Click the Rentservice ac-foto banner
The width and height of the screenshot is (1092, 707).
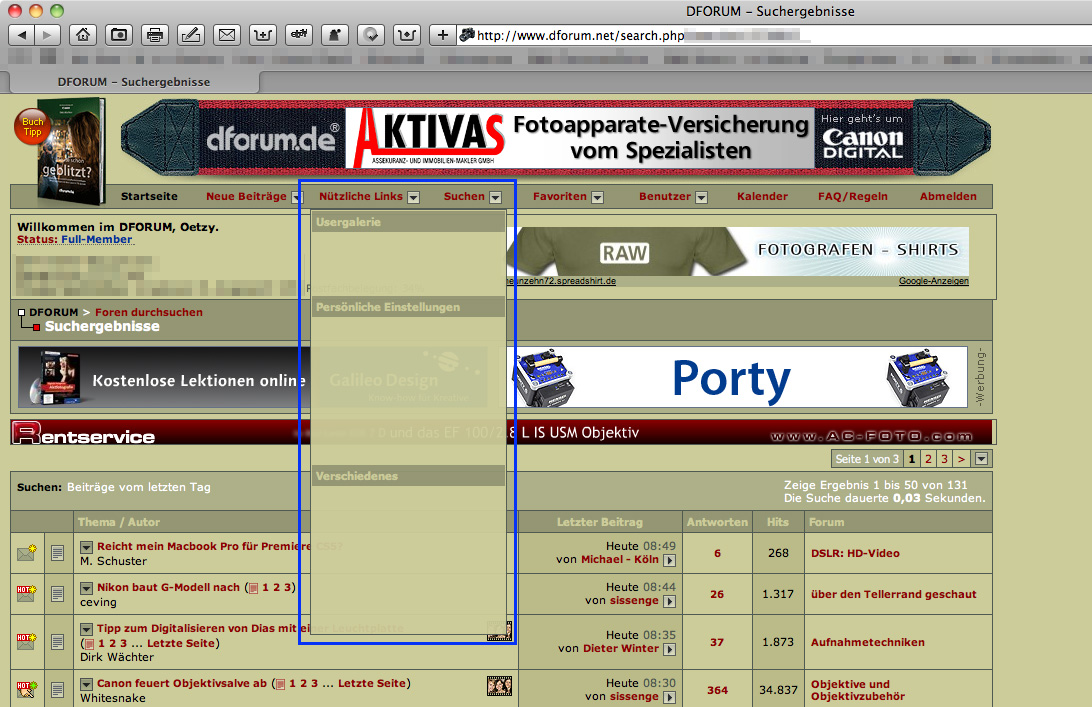click(503, 432)
